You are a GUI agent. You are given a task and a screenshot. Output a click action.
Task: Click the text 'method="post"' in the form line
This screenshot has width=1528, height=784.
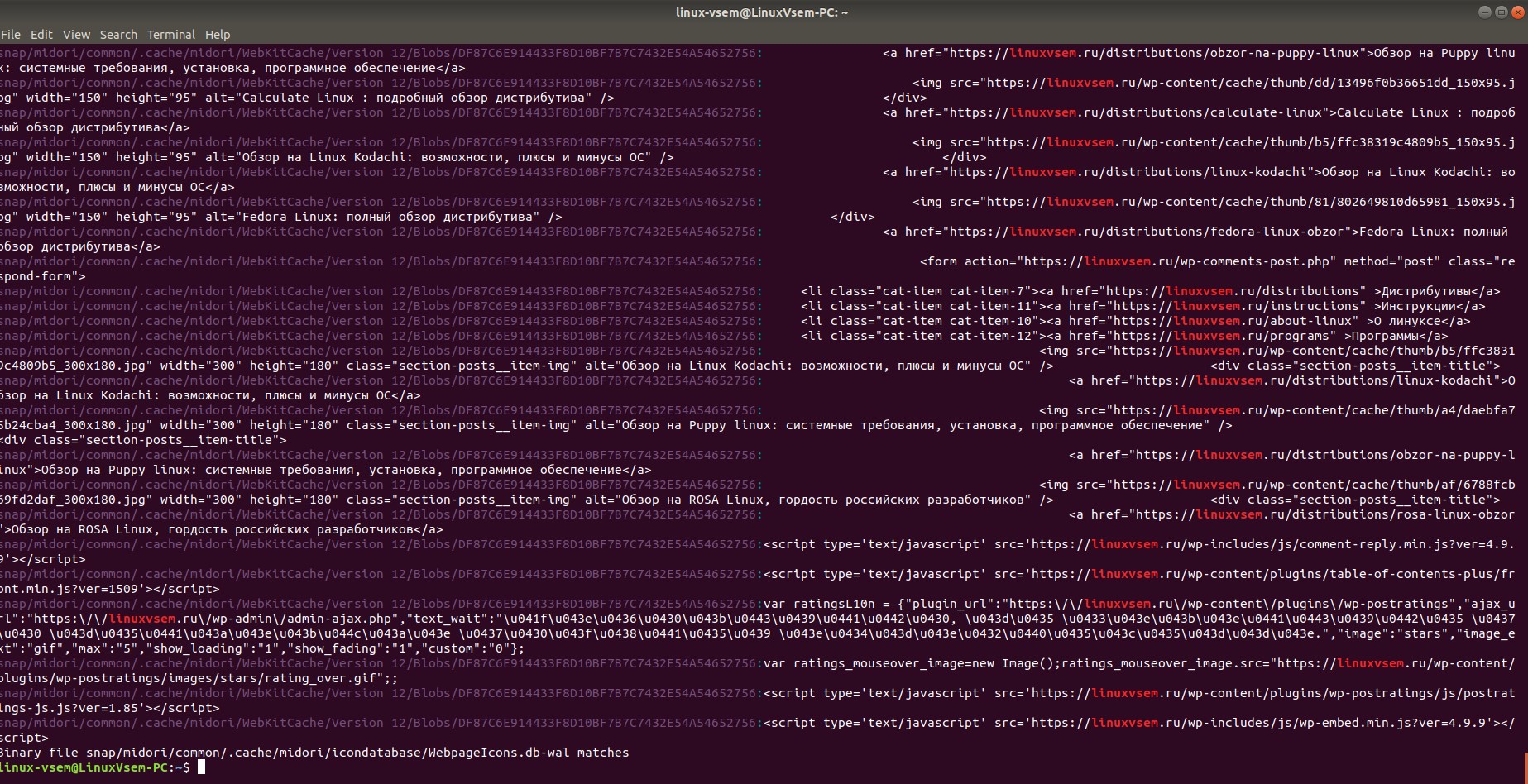pos(1392,261)
